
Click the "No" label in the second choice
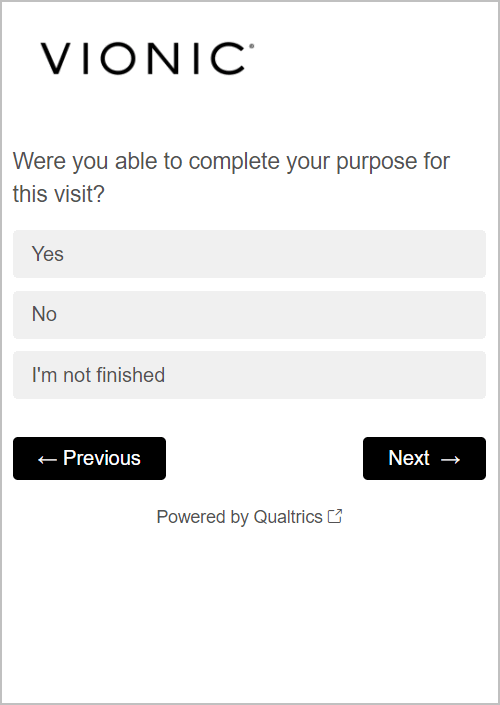[x=44, y=314]
